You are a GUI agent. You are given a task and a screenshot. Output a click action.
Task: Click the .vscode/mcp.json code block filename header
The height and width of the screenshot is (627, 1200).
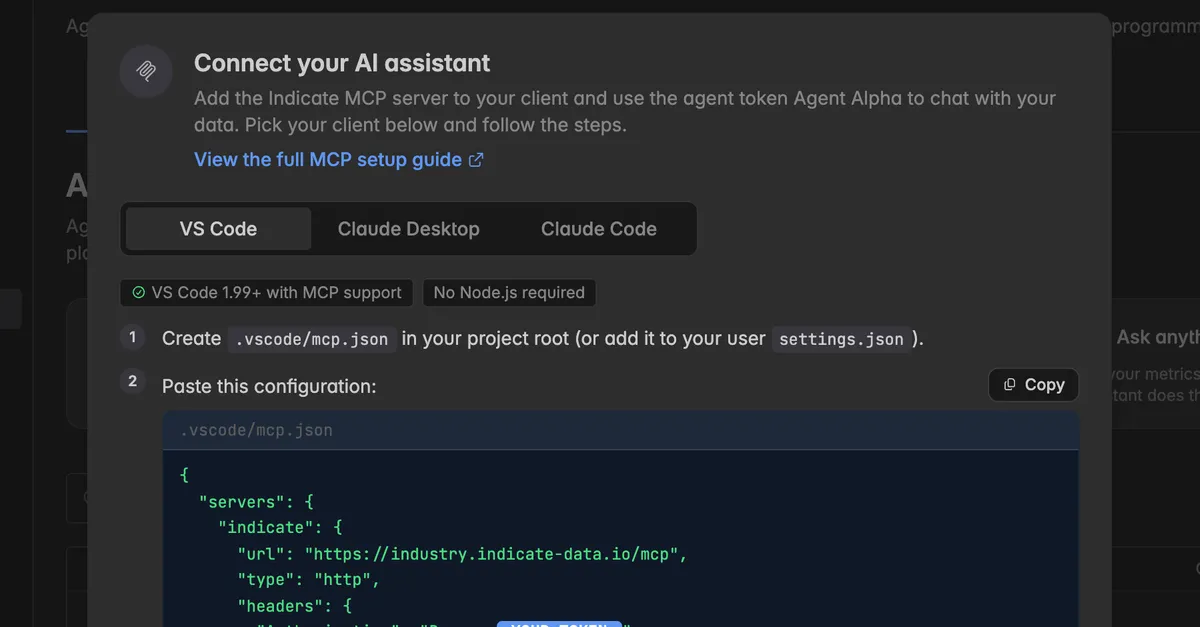coord(620,431)
